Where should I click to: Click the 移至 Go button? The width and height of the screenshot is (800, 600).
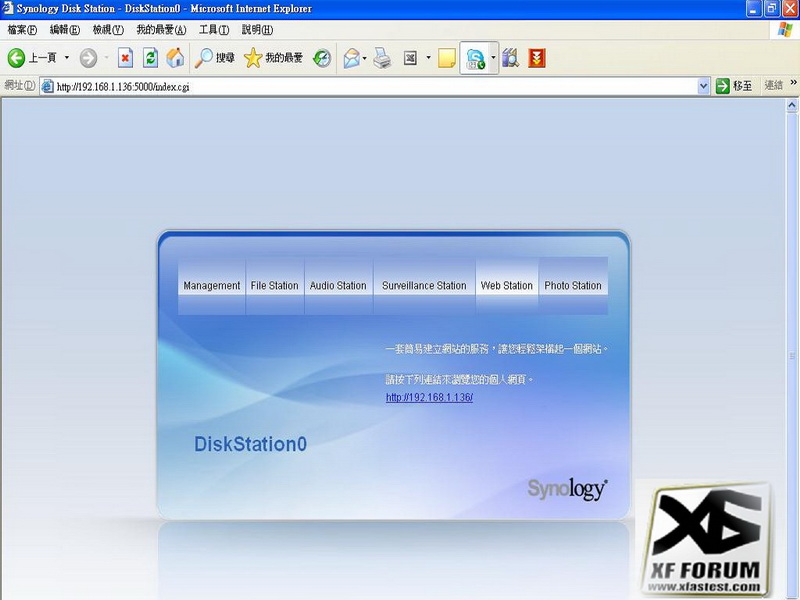pyautogui.click(x=734, y=86)
